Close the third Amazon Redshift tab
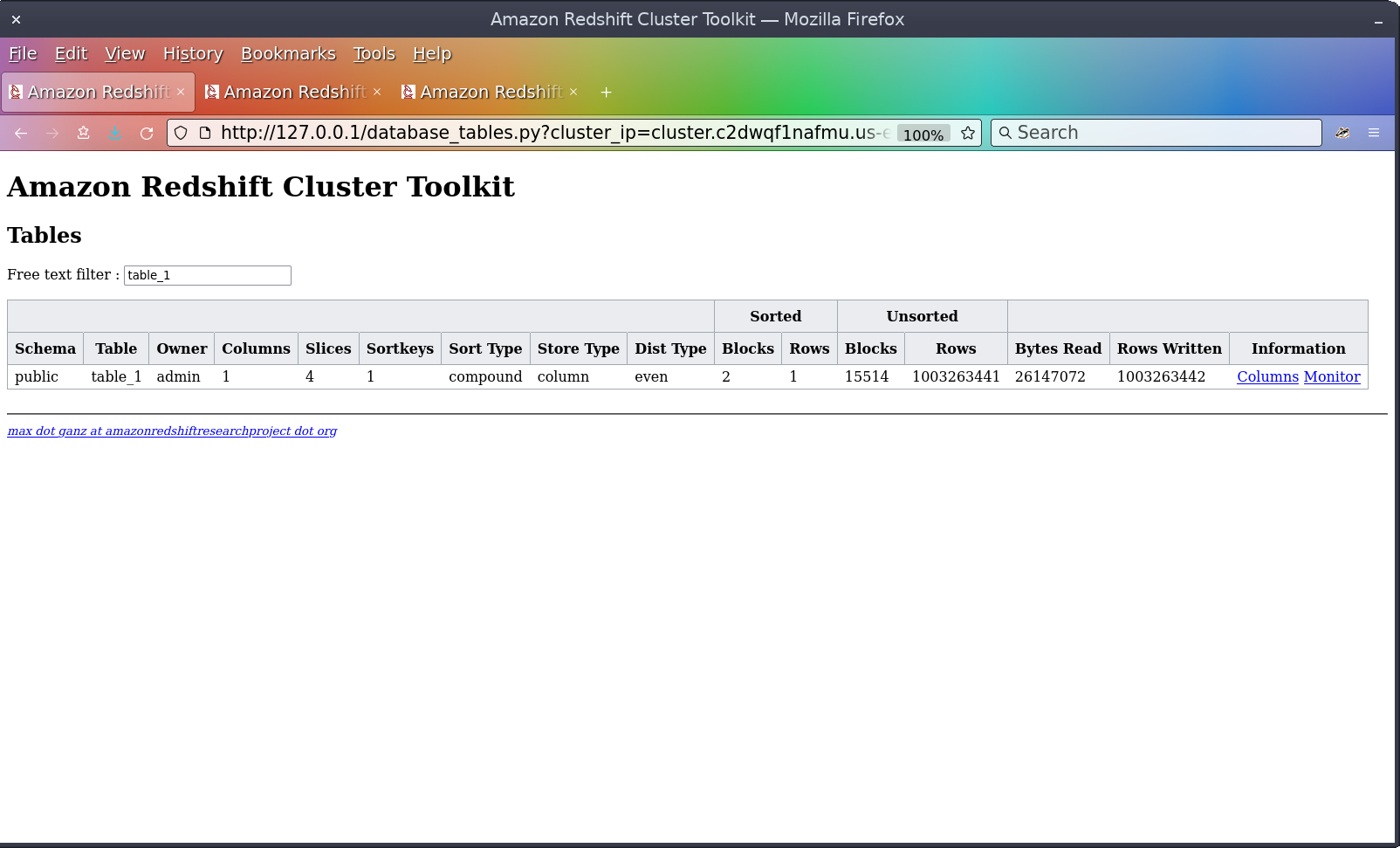The image size is (1400, 848). tap(573, 92)
